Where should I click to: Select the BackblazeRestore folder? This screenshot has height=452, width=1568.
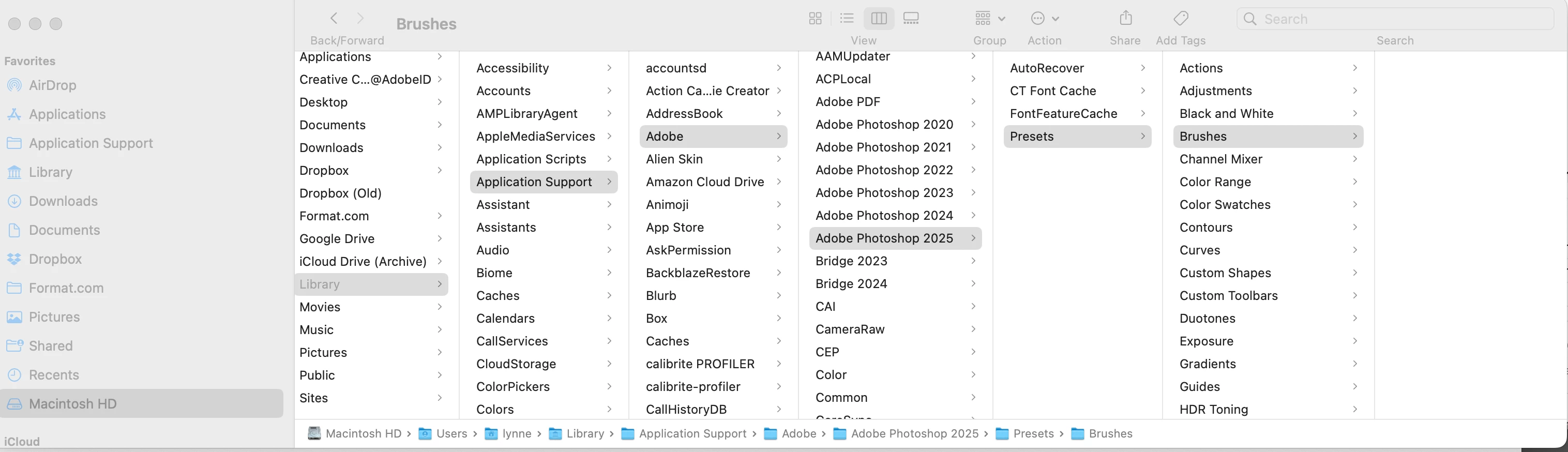click(x=713, y=273)
